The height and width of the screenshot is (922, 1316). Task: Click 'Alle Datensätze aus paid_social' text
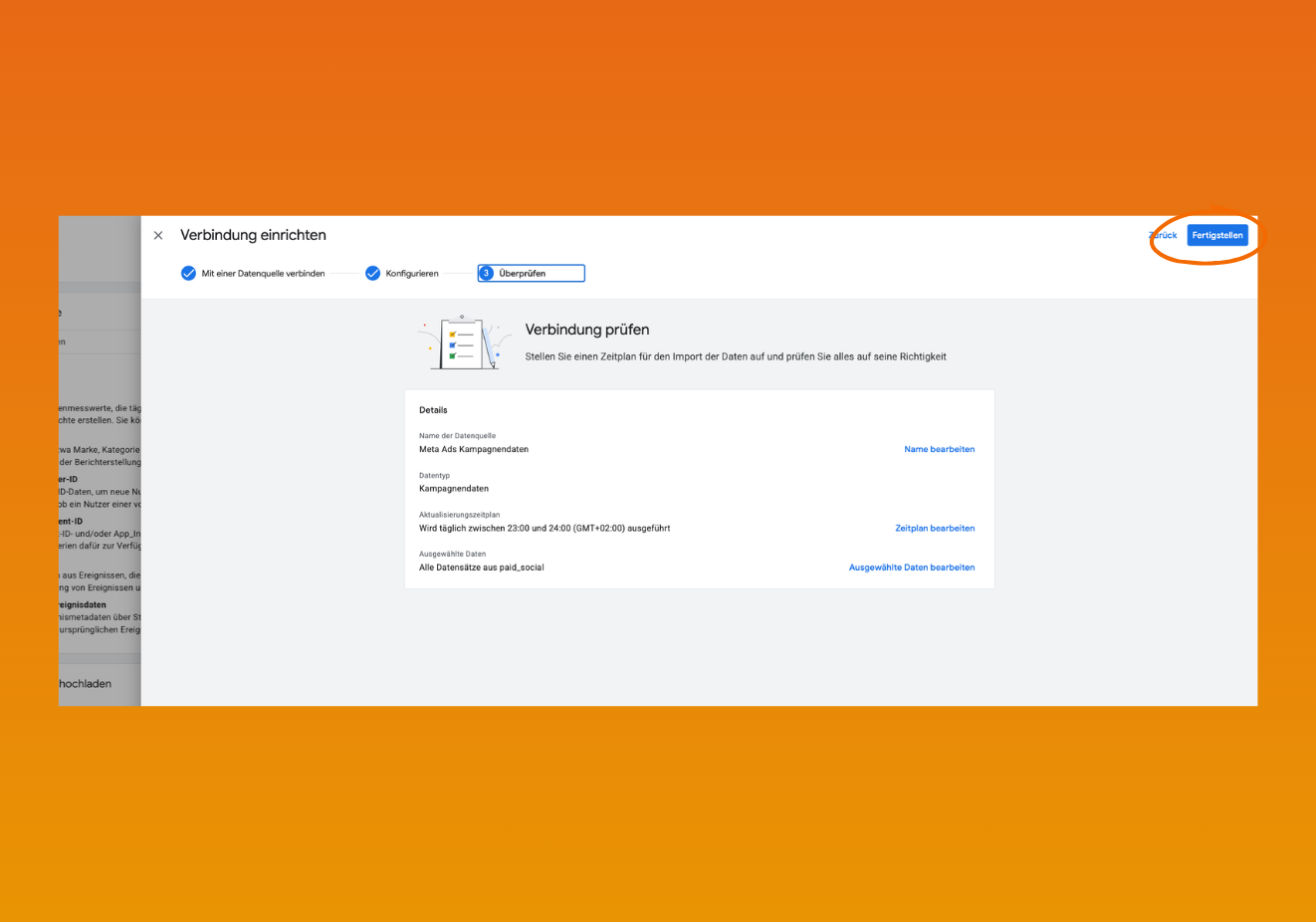[x=482, y=568]
